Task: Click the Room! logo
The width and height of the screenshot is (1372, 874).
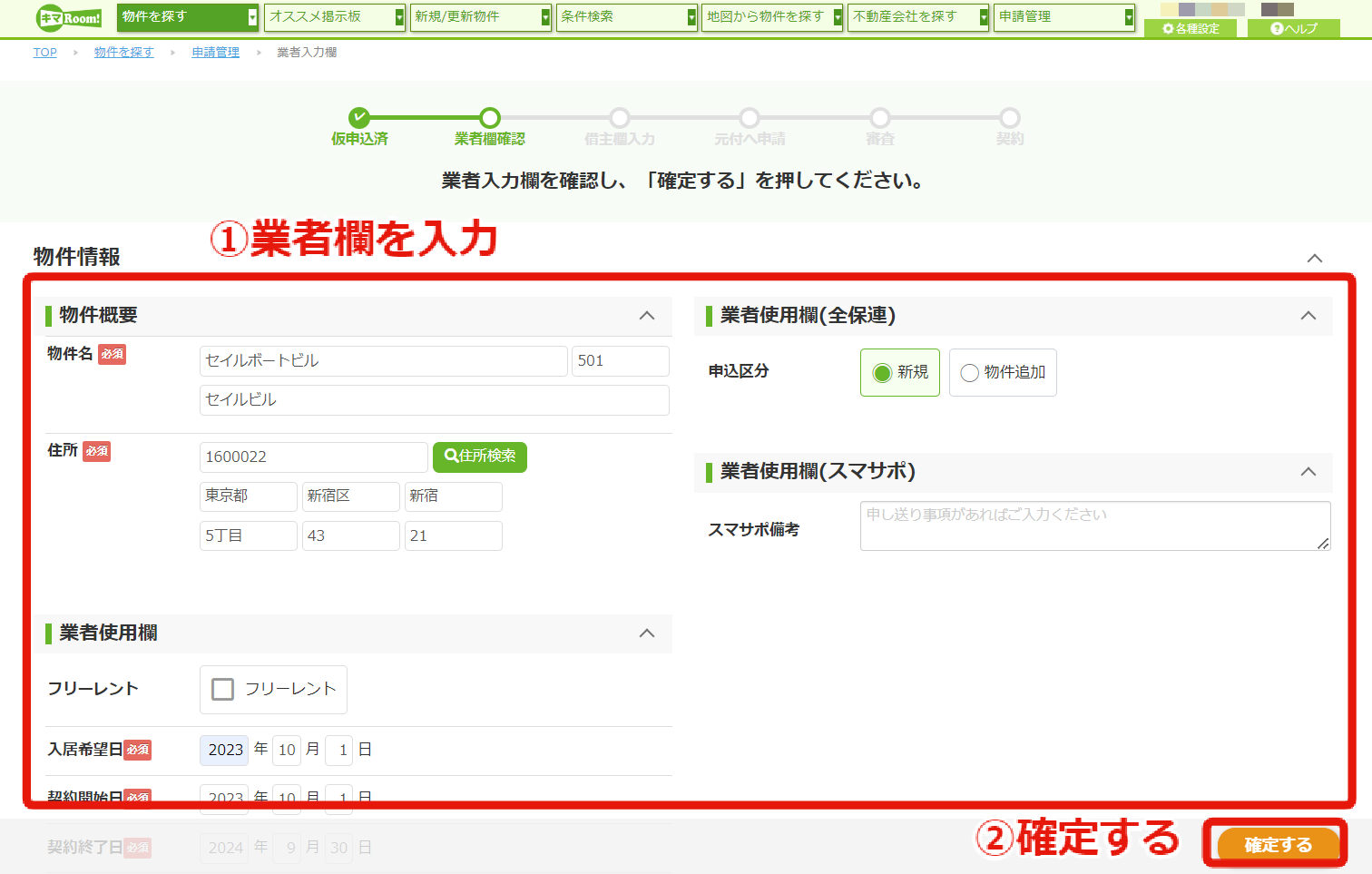Action: [69, 17]
